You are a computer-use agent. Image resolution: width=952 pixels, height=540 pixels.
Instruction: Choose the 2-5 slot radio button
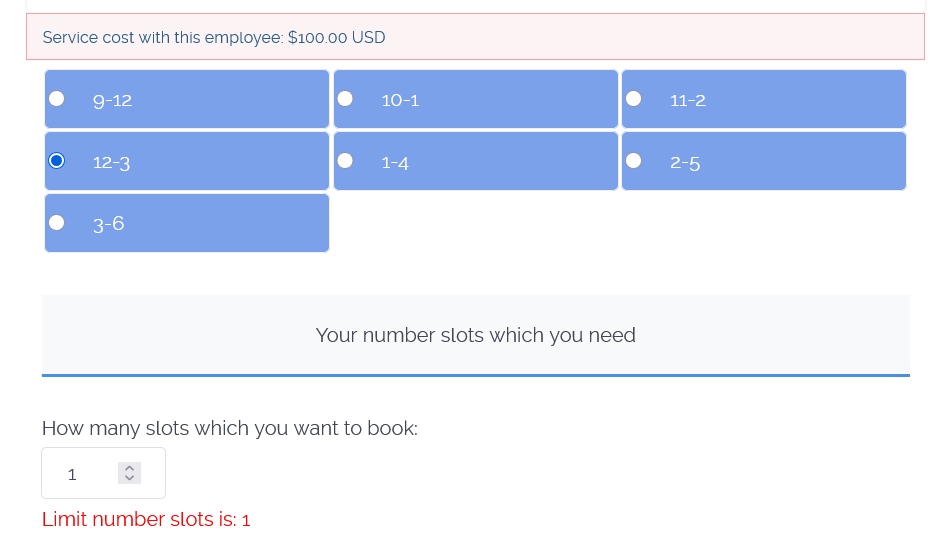tap(633, 160)
